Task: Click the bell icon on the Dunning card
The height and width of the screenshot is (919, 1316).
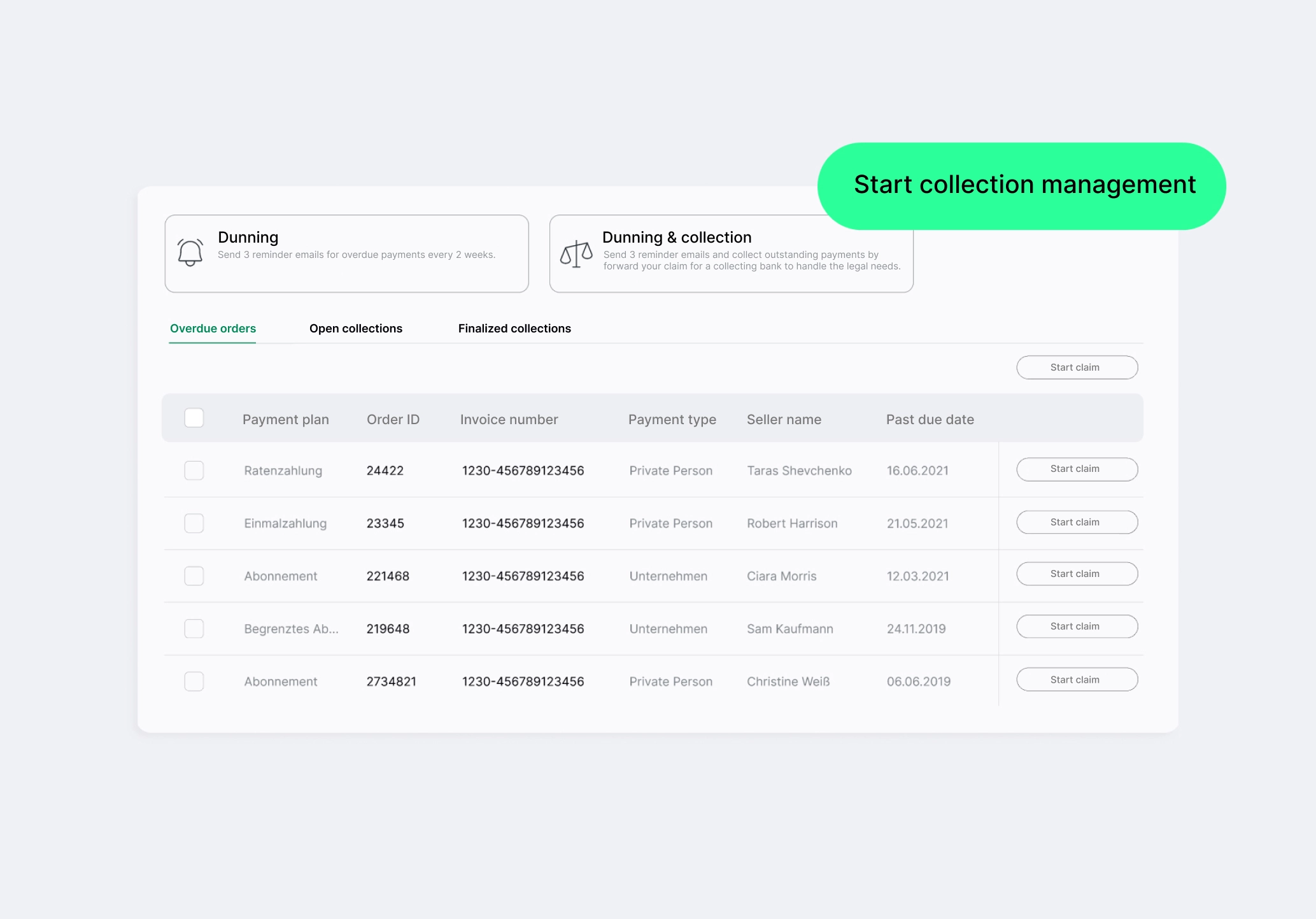Action: tap(189, 253)
